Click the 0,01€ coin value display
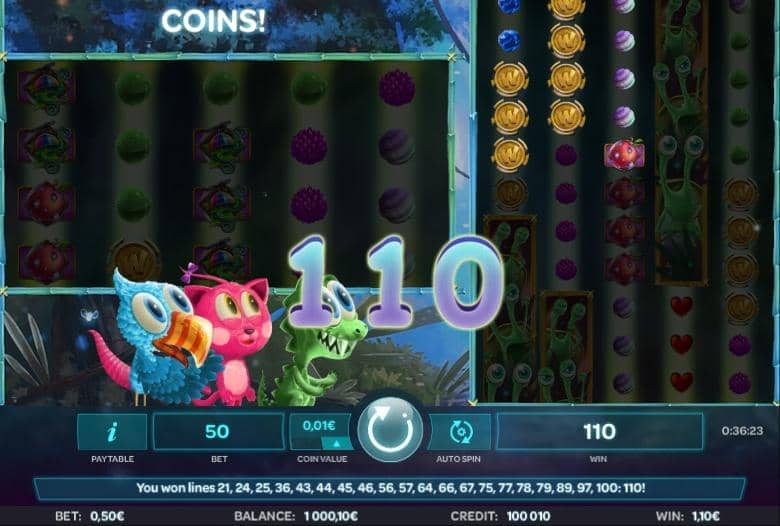This screenshot has width=780, height=526. [319, 425]
